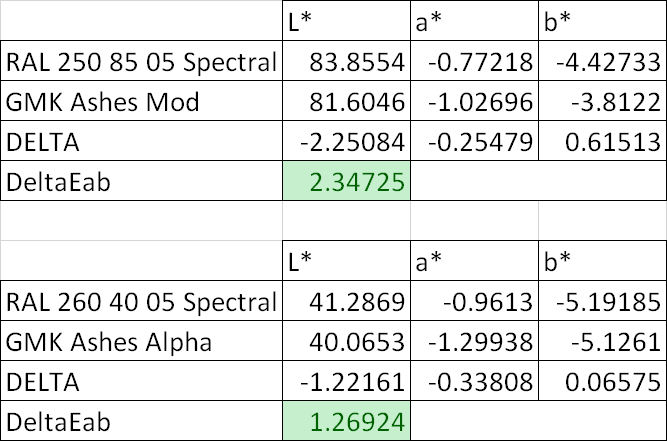The height and width of the screenshot is (441, 667).
Task: Select the cell with value -1.29938
Action: [474, 342]
